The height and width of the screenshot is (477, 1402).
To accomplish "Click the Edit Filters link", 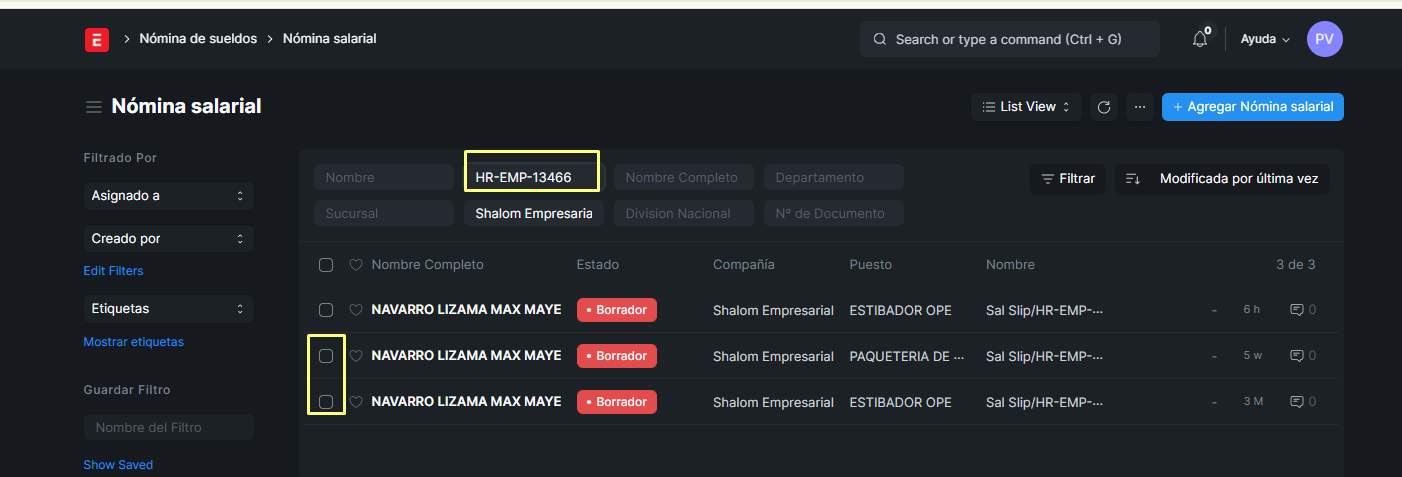I will [113, 271].
